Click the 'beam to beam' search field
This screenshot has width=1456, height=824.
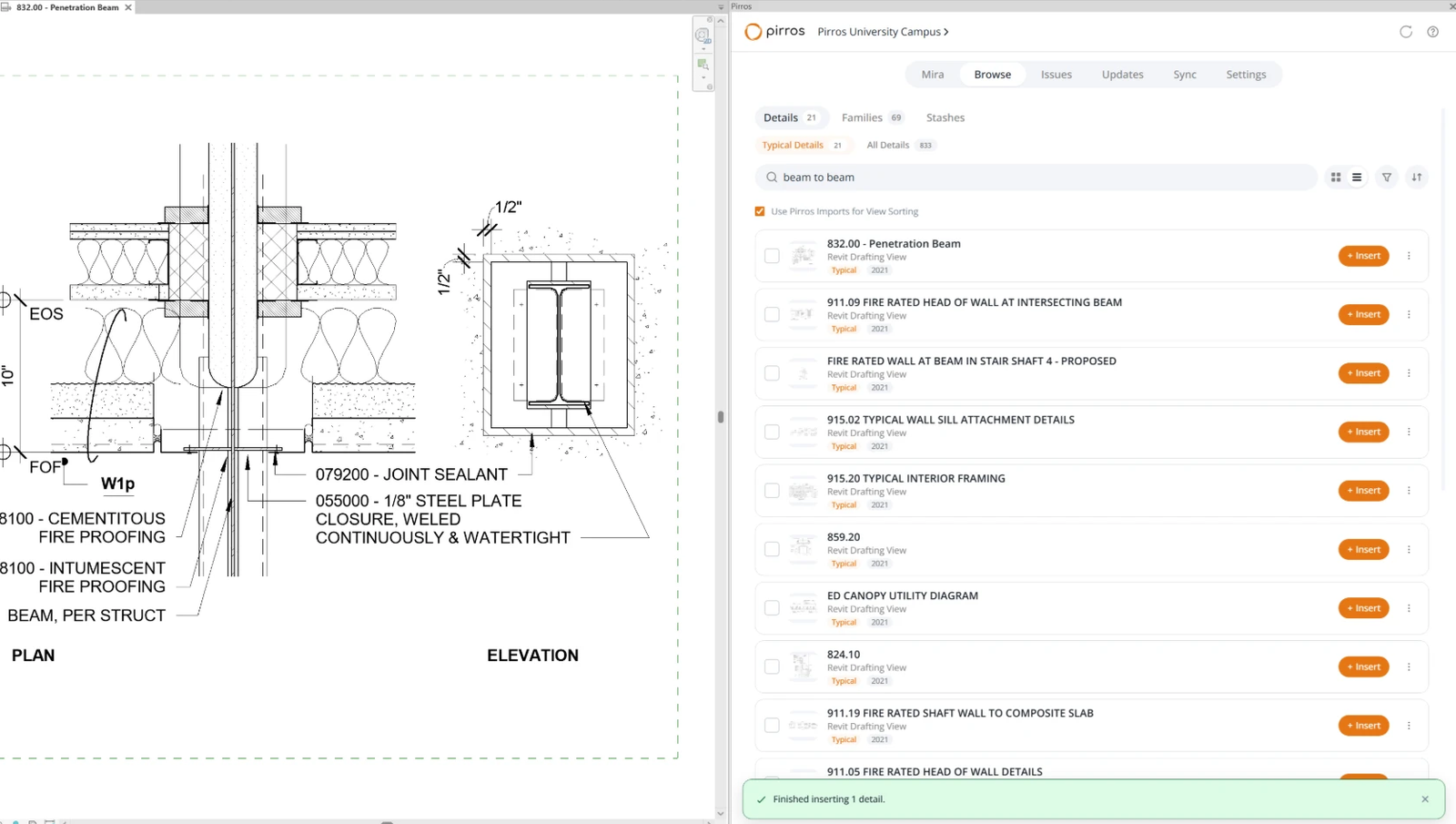click(1036, 178)
